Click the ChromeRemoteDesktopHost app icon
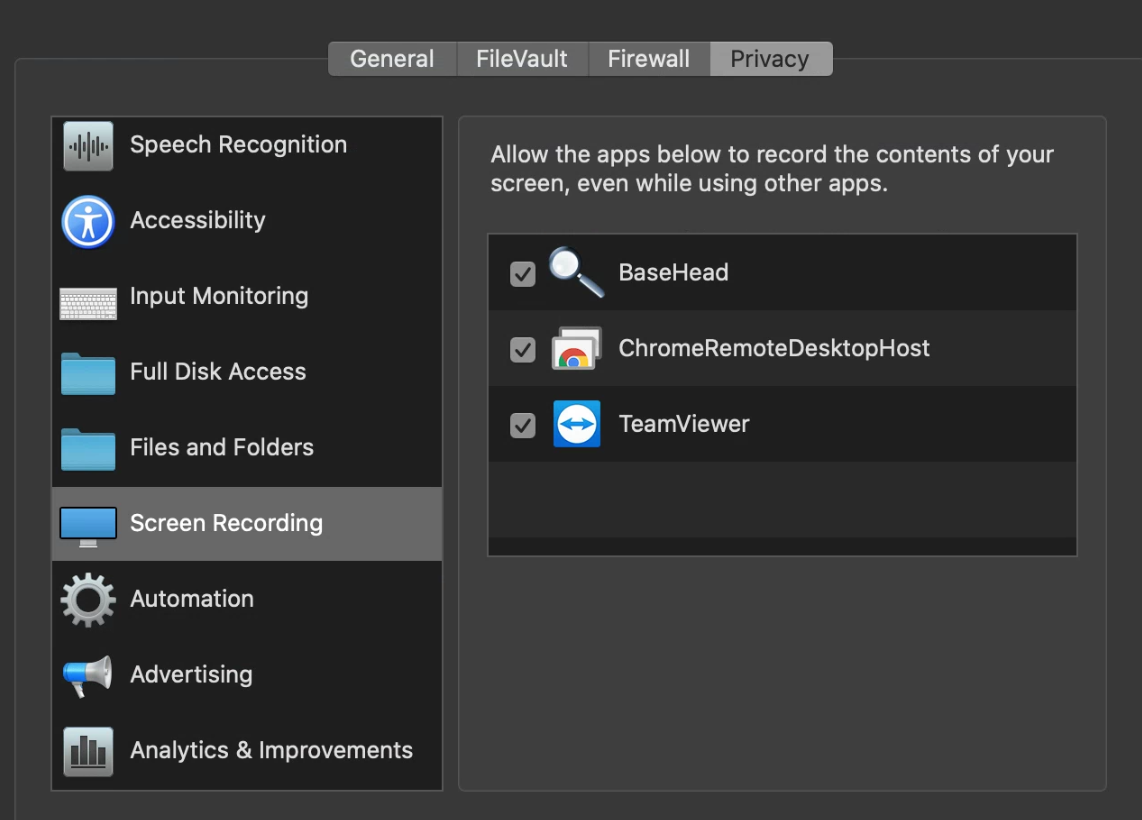The width and height of the screenshot is (1142, 820). [576, 348]
